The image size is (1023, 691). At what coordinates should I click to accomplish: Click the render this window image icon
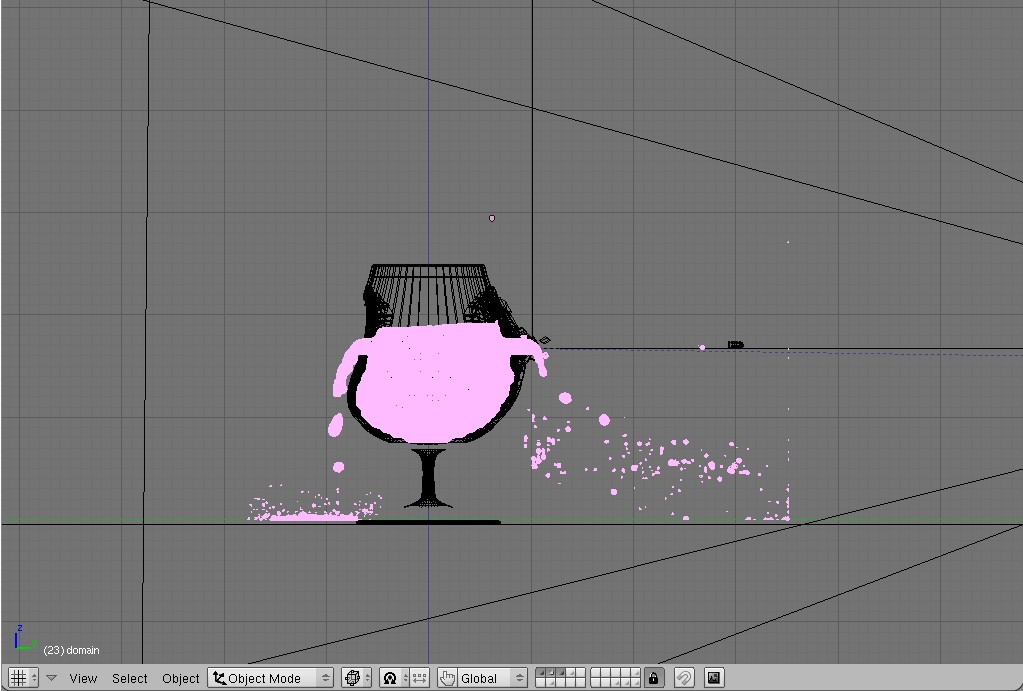[714, 678]
